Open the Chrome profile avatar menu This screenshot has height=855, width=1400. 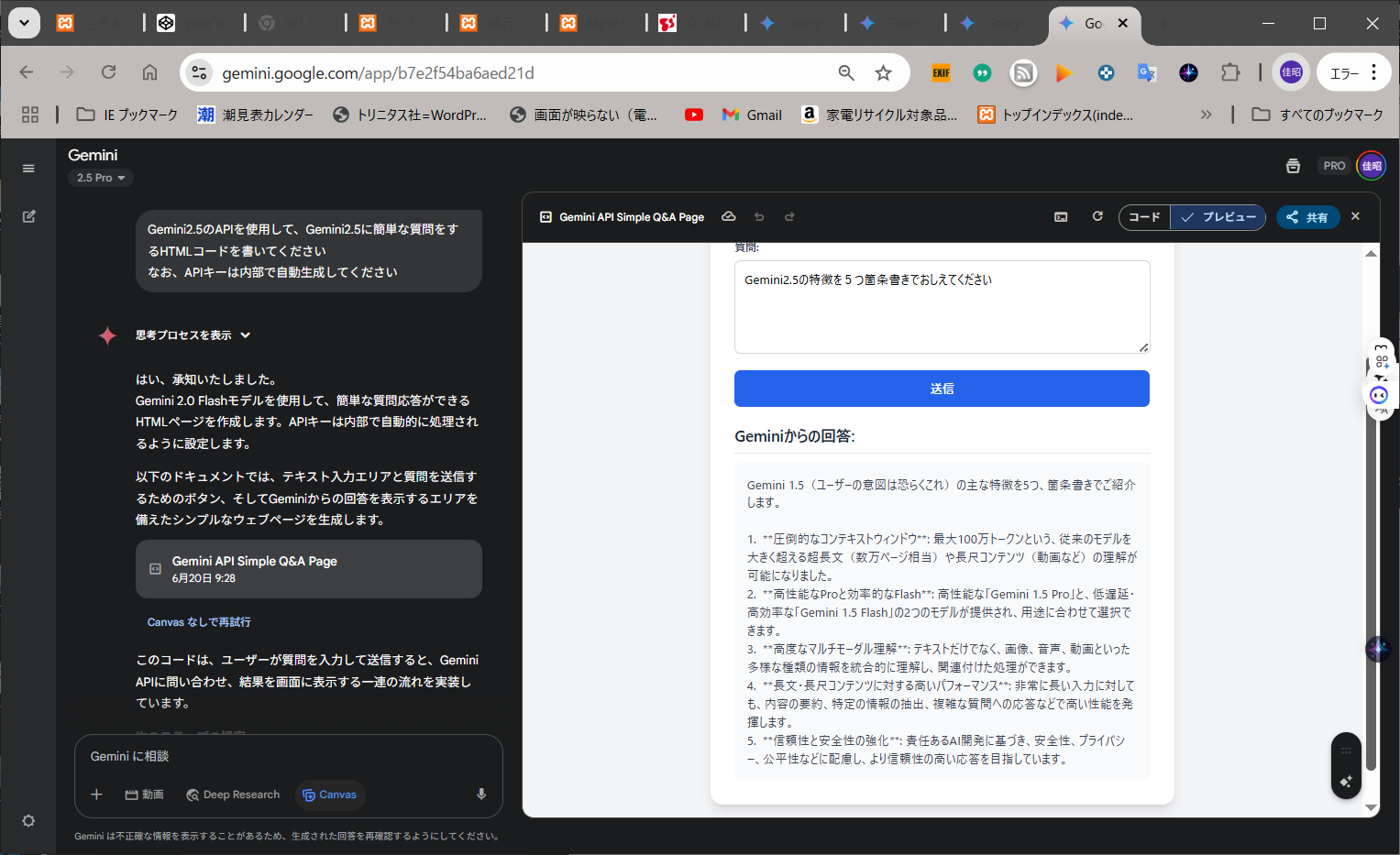(x=1291, y=72)
